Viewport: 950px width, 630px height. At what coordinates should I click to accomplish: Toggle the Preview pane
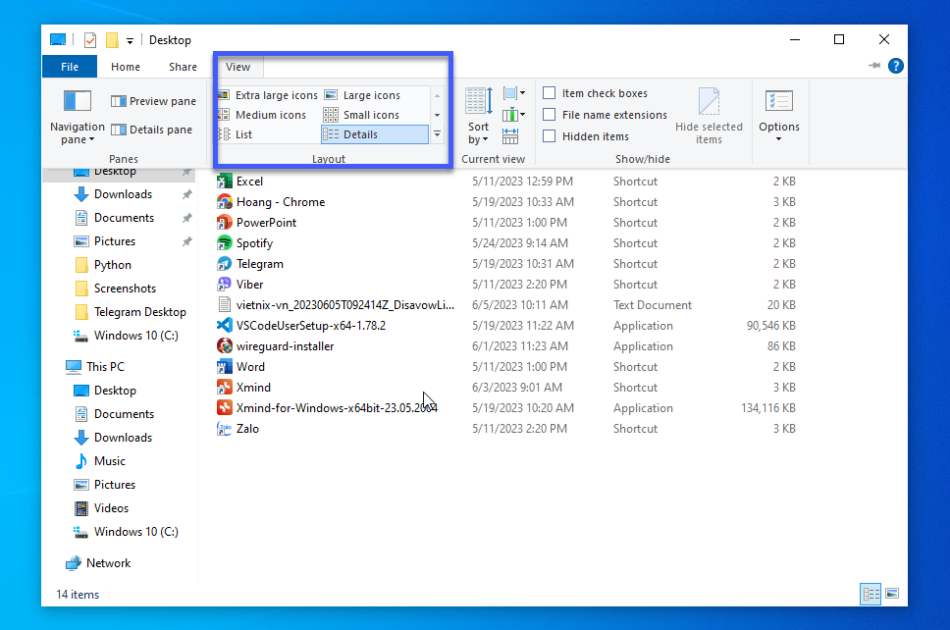(x=153, y=100)
